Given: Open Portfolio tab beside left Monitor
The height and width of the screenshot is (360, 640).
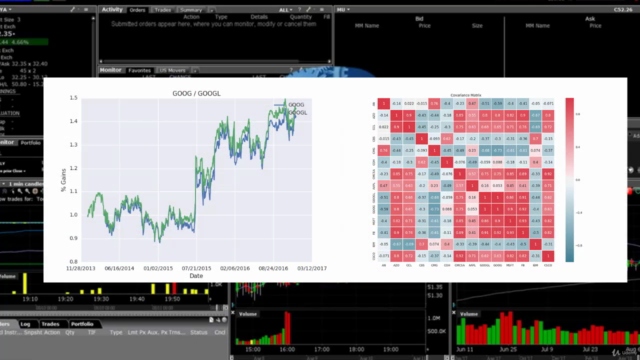Looking at the screenshot, I should [x=31, y=143].
